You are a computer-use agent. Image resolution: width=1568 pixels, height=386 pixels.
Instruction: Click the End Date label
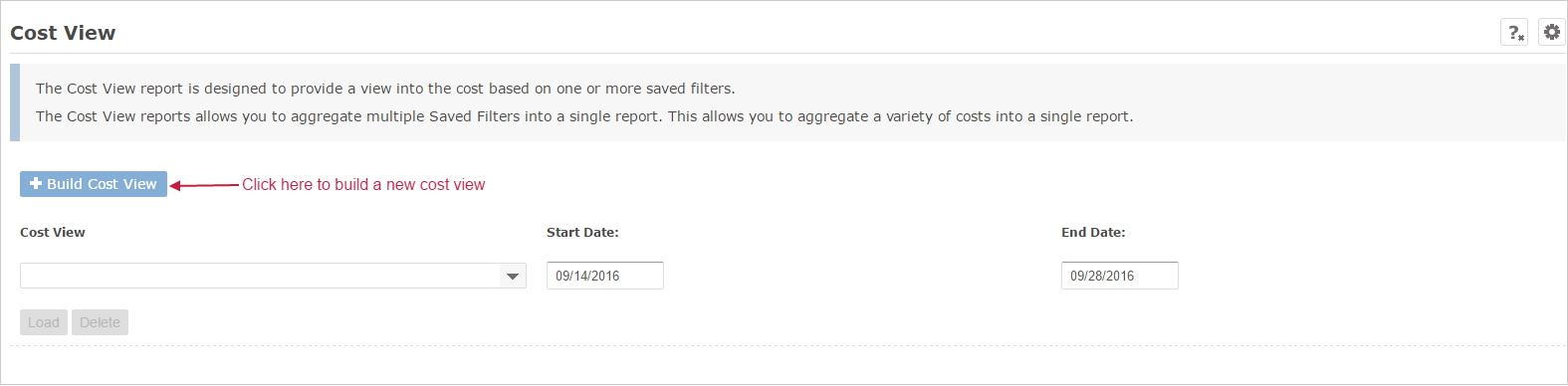point(1093,232)
